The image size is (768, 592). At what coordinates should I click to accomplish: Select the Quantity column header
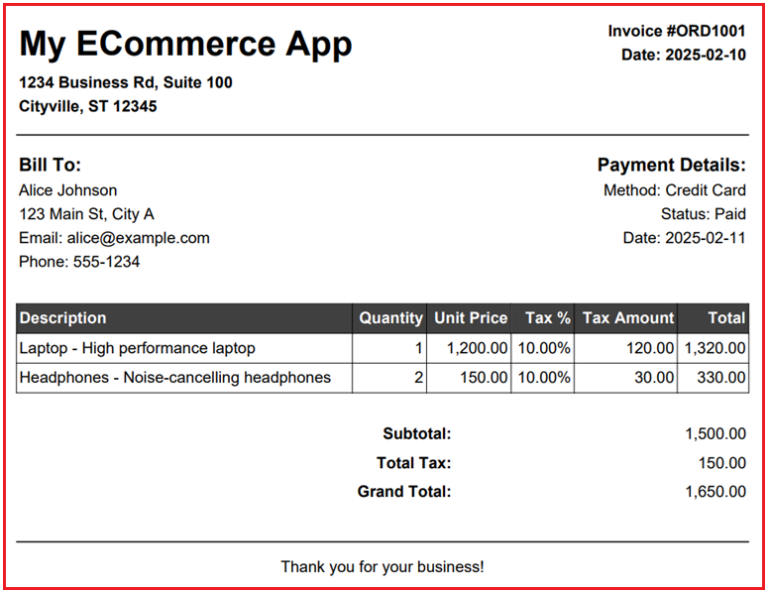pos(390,318)
